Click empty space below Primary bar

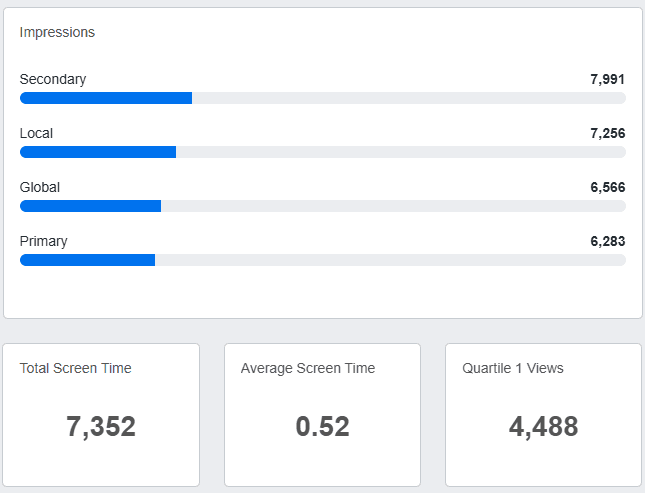tap(323, 292)
